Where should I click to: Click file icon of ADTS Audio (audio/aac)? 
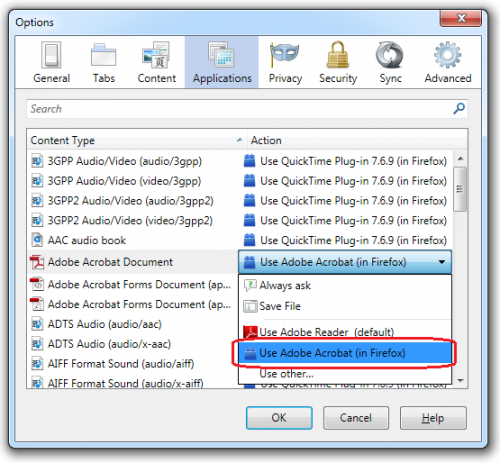coord(37,324)
